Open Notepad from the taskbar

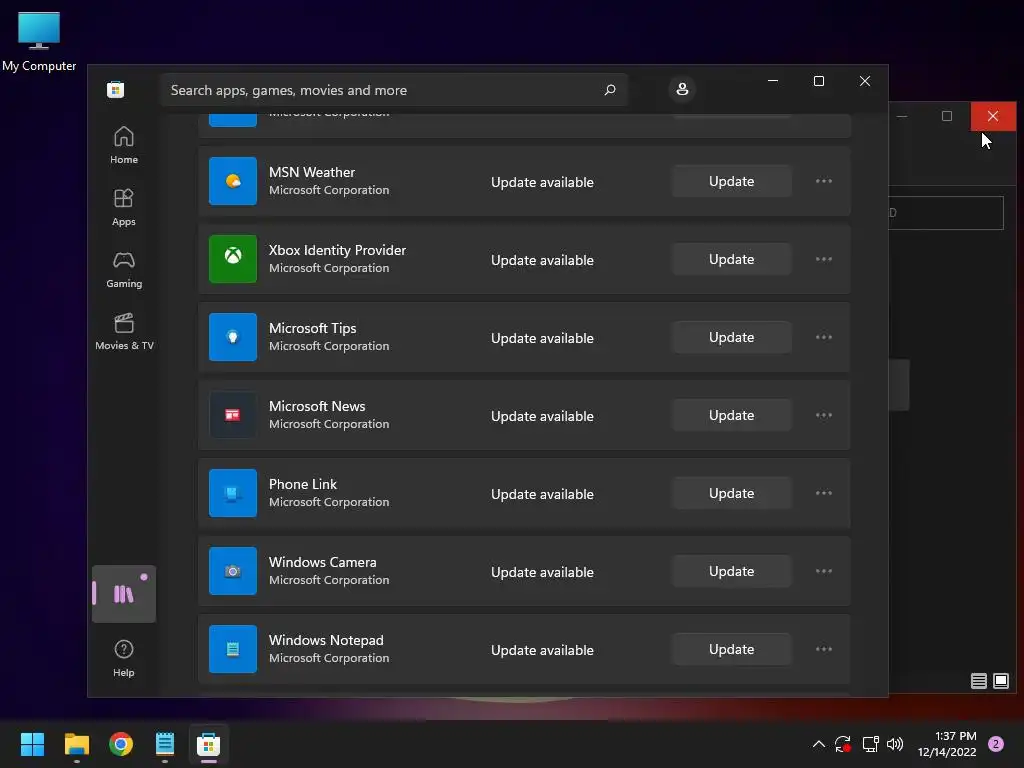pyautogui.click(x=165, y=744)
